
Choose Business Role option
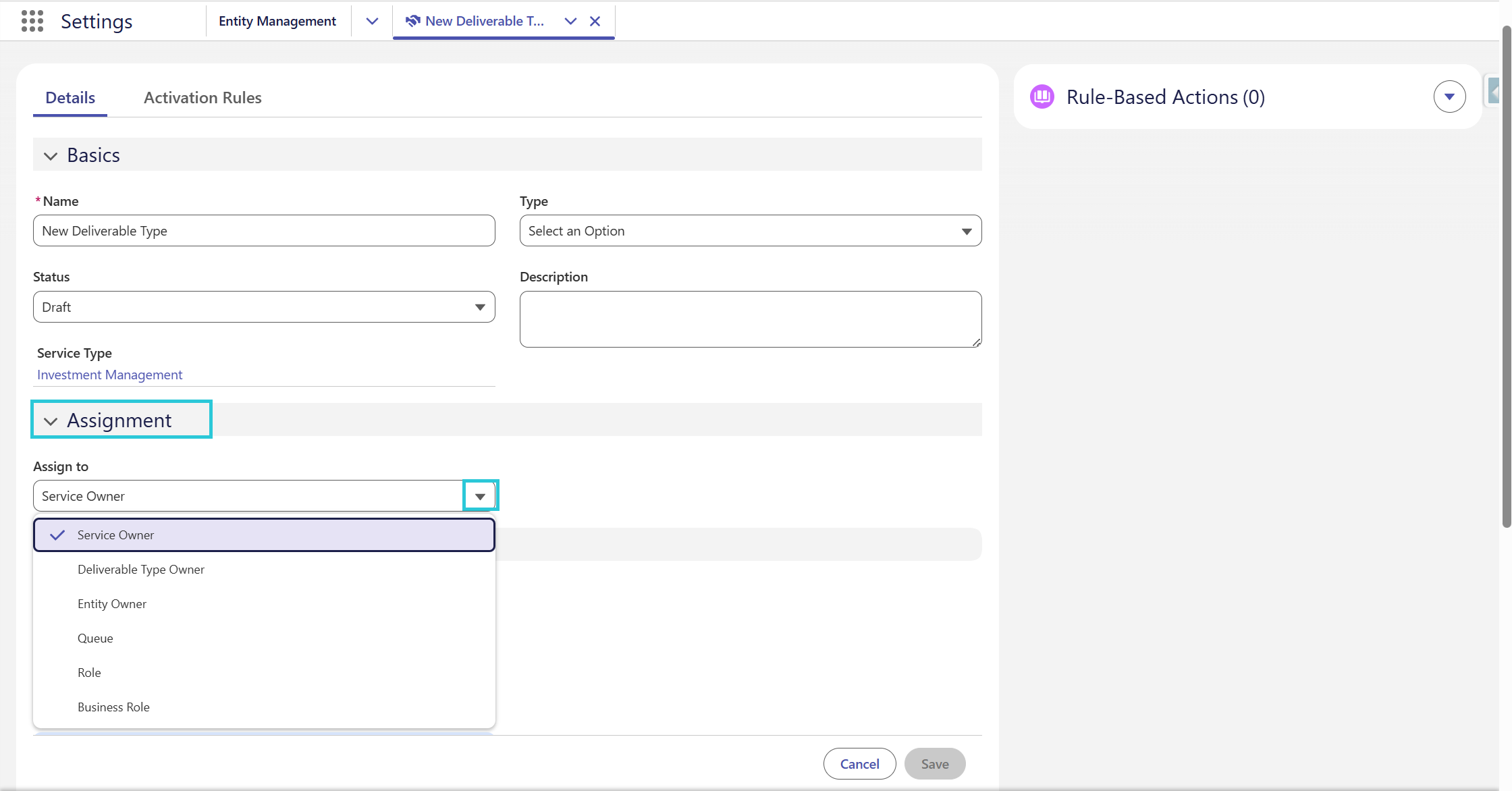coord(264,707)
